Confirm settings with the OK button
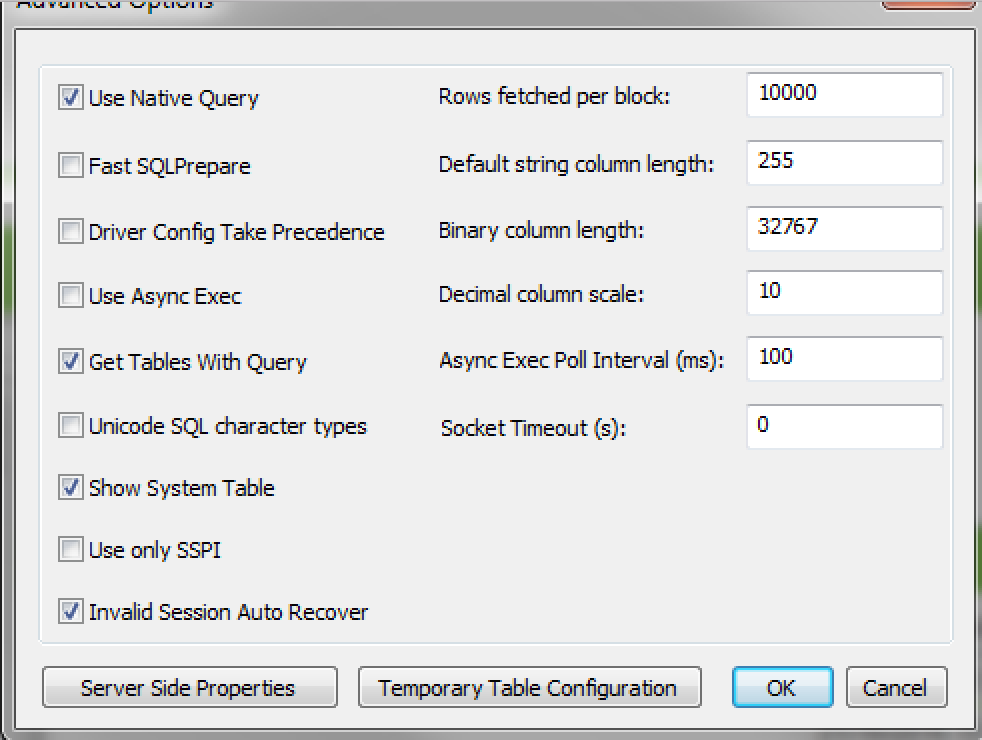This screenshot has height=740, width=982. click(781, 688)
